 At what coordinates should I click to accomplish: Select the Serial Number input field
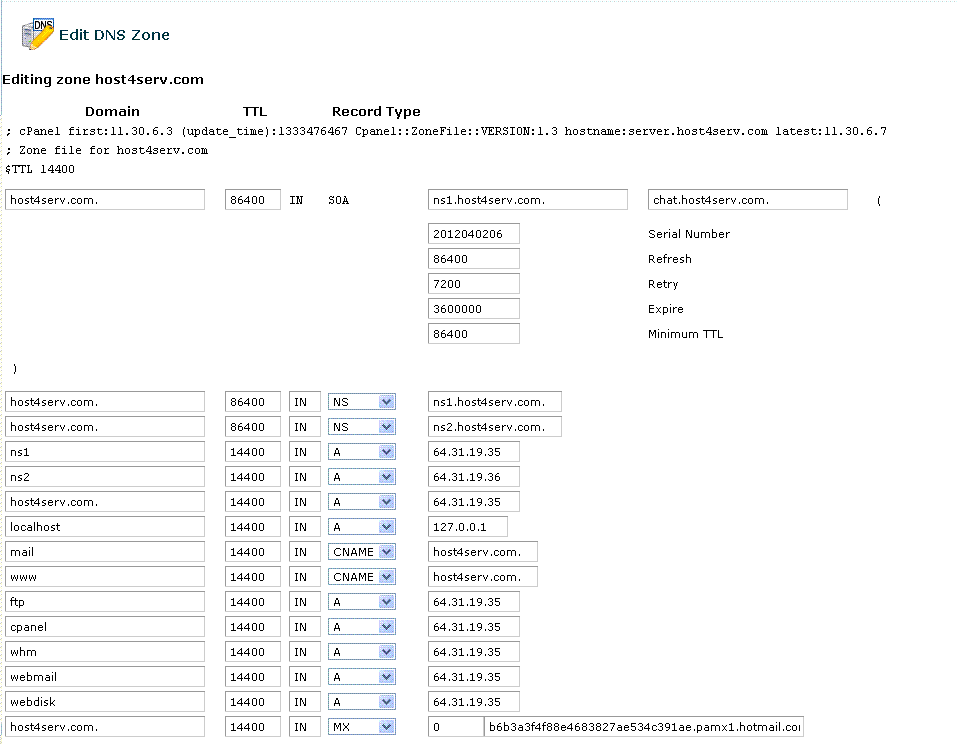474,234
